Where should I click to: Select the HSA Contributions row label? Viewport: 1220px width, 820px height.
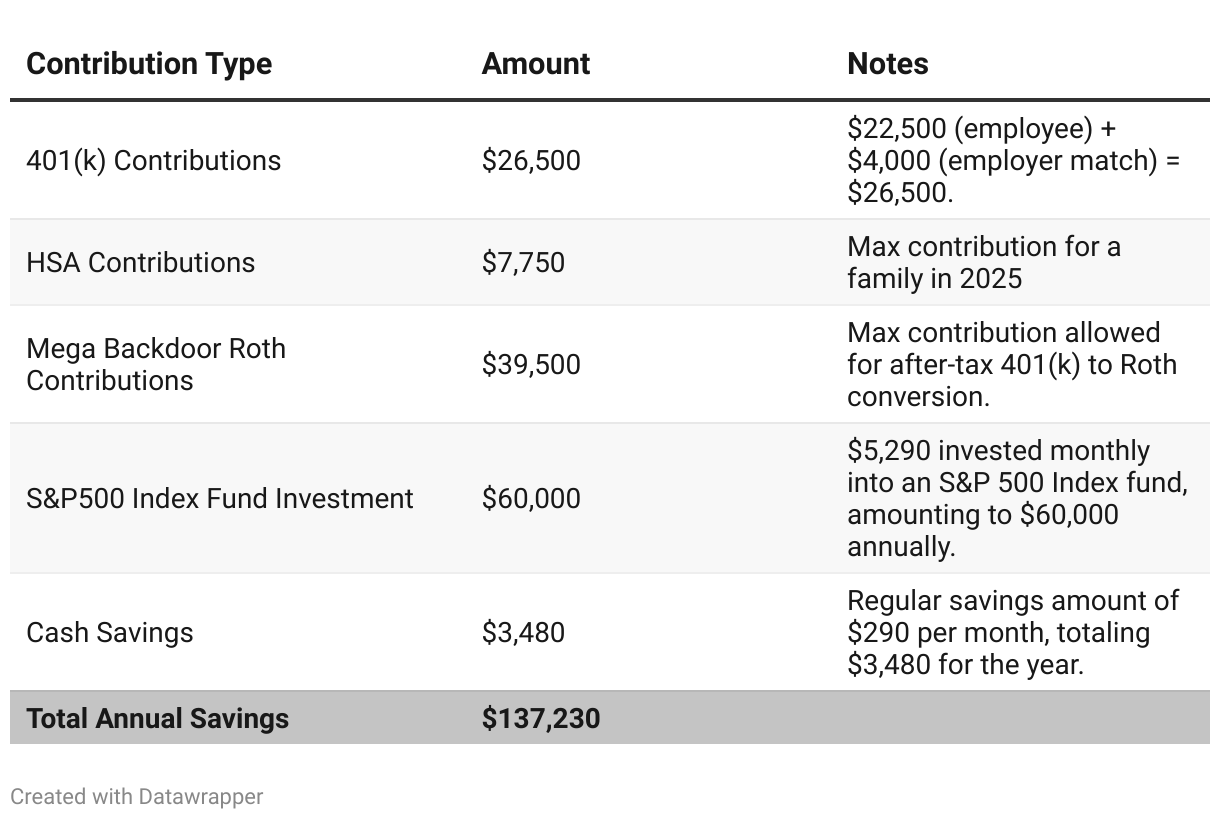coord(141,263)
